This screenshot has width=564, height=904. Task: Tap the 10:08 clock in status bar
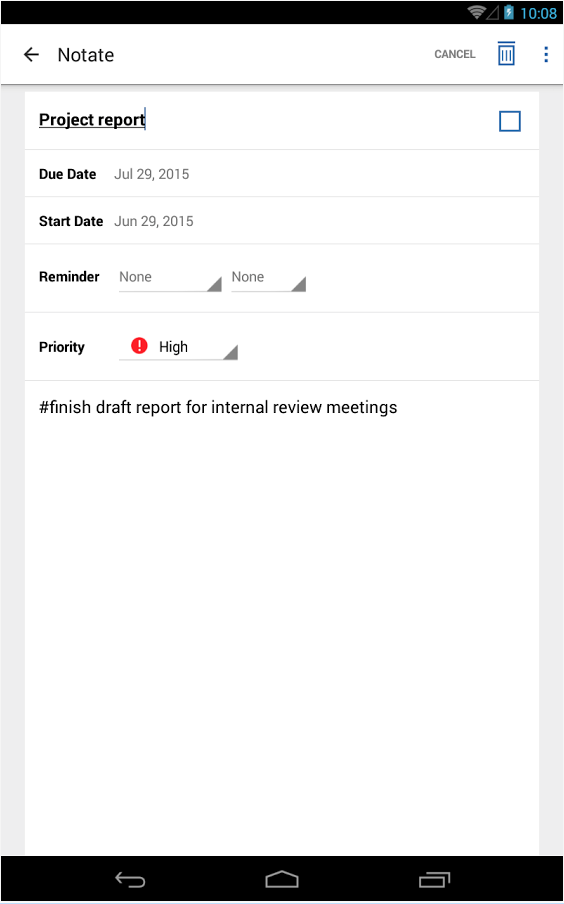pos(538,13)
